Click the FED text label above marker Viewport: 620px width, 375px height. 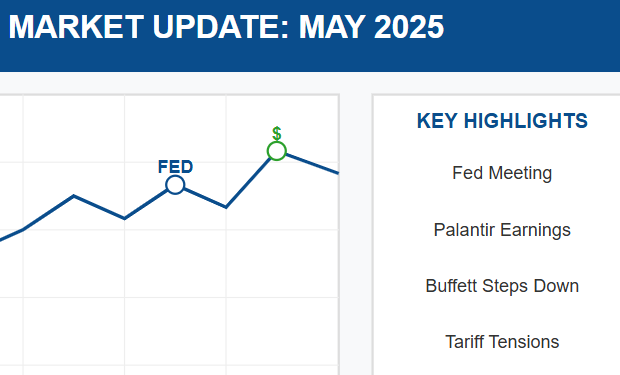coord(175,167)
